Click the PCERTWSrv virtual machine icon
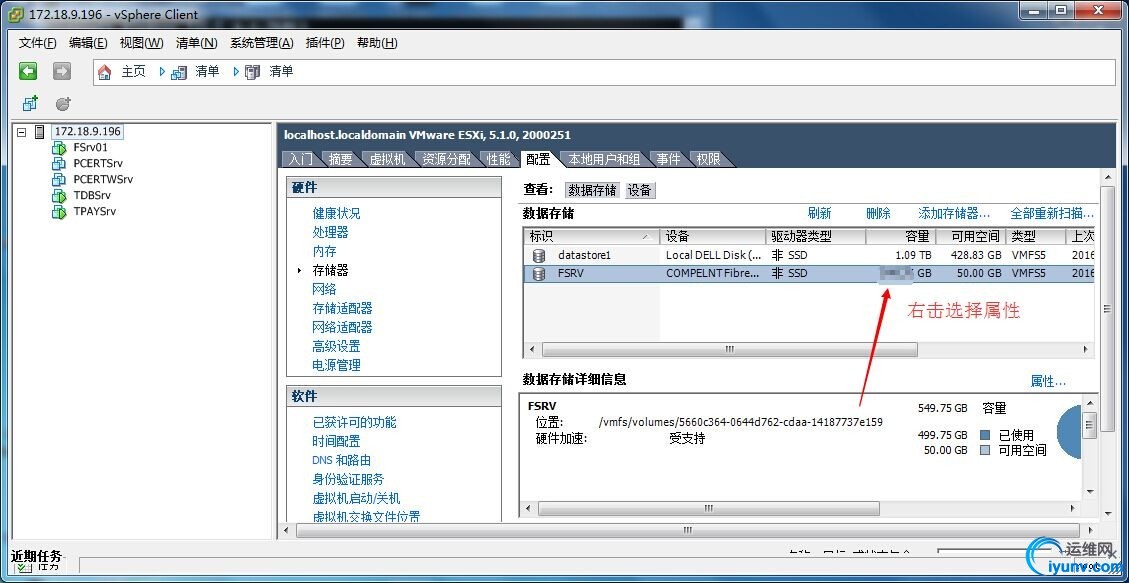Viewport: 1129px width, 583px height. [59, 179]
